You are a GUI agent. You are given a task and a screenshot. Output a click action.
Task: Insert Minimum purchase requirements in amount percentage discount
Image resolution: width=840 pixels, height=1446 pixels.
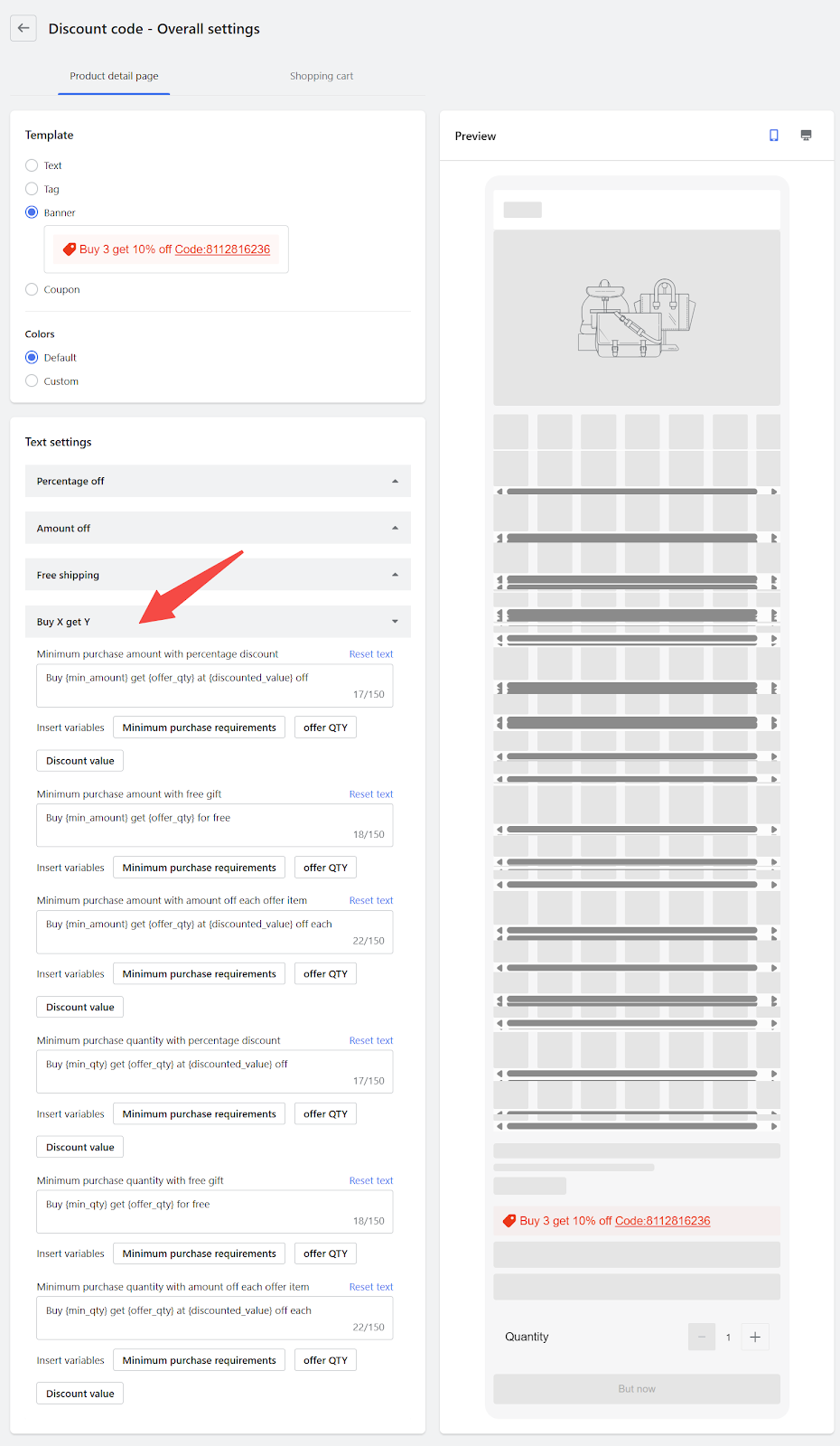coord(200,728)
